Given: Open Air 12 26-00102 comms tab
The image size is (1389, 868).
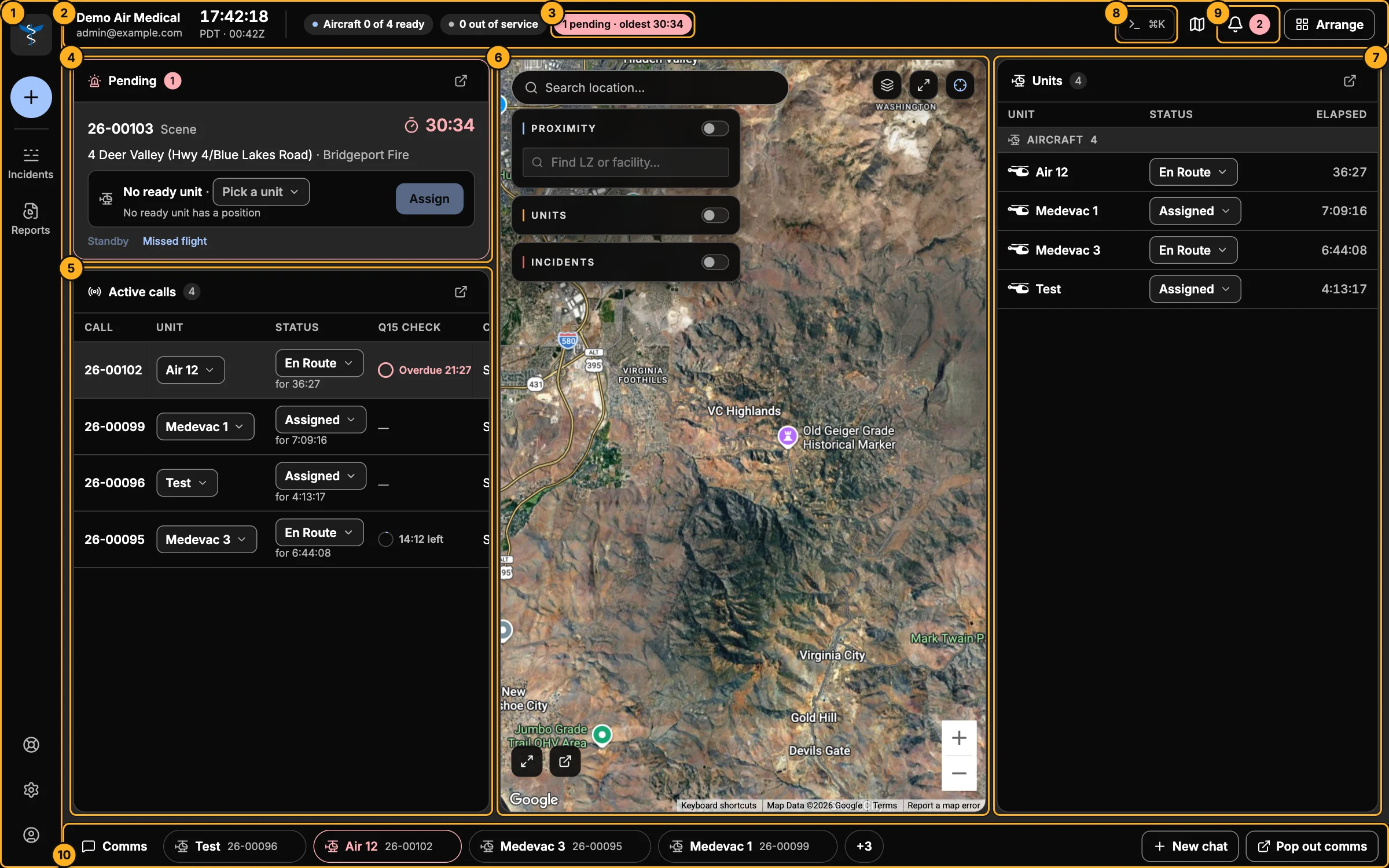Looking at the screenshot, I should click(387, 847).
